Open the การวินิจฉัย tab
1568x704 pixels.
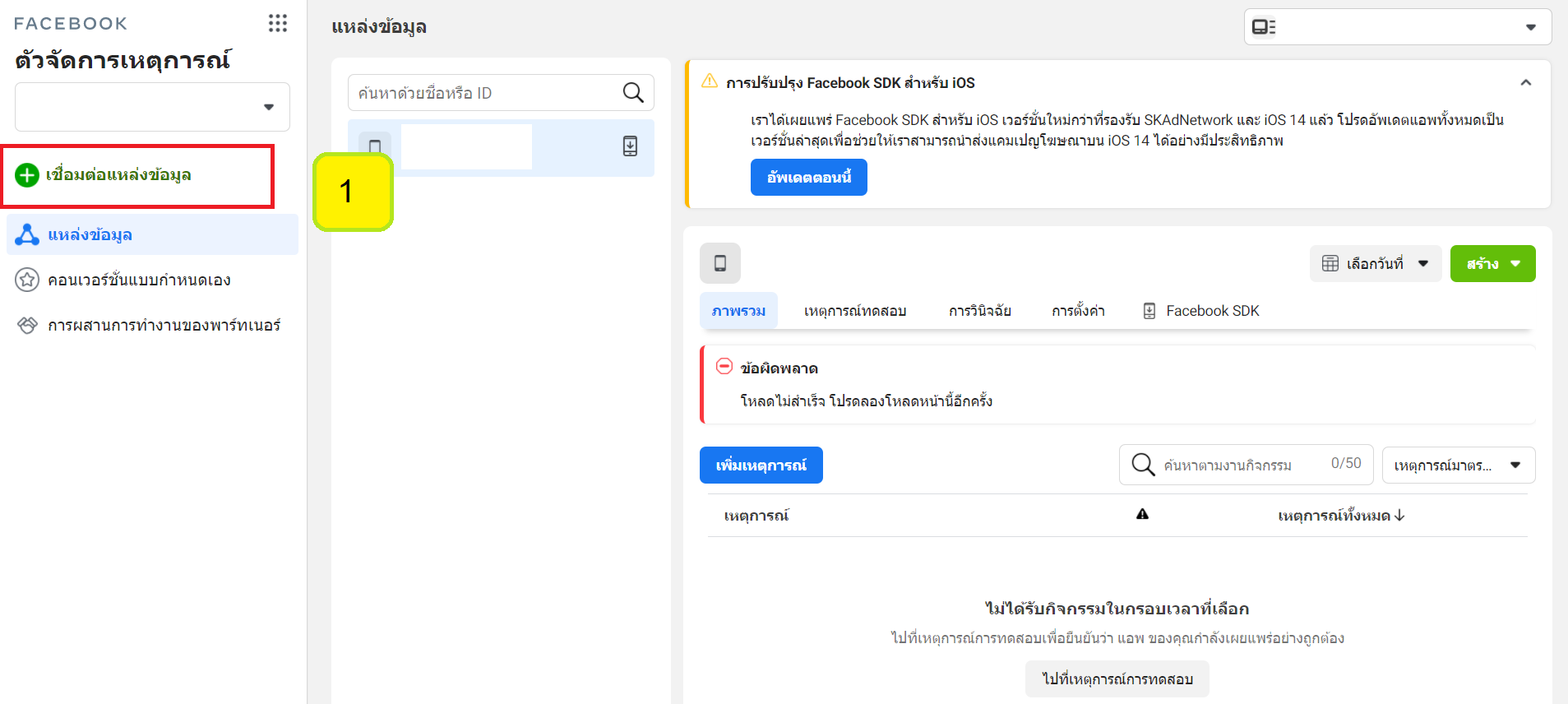[980, 311]
